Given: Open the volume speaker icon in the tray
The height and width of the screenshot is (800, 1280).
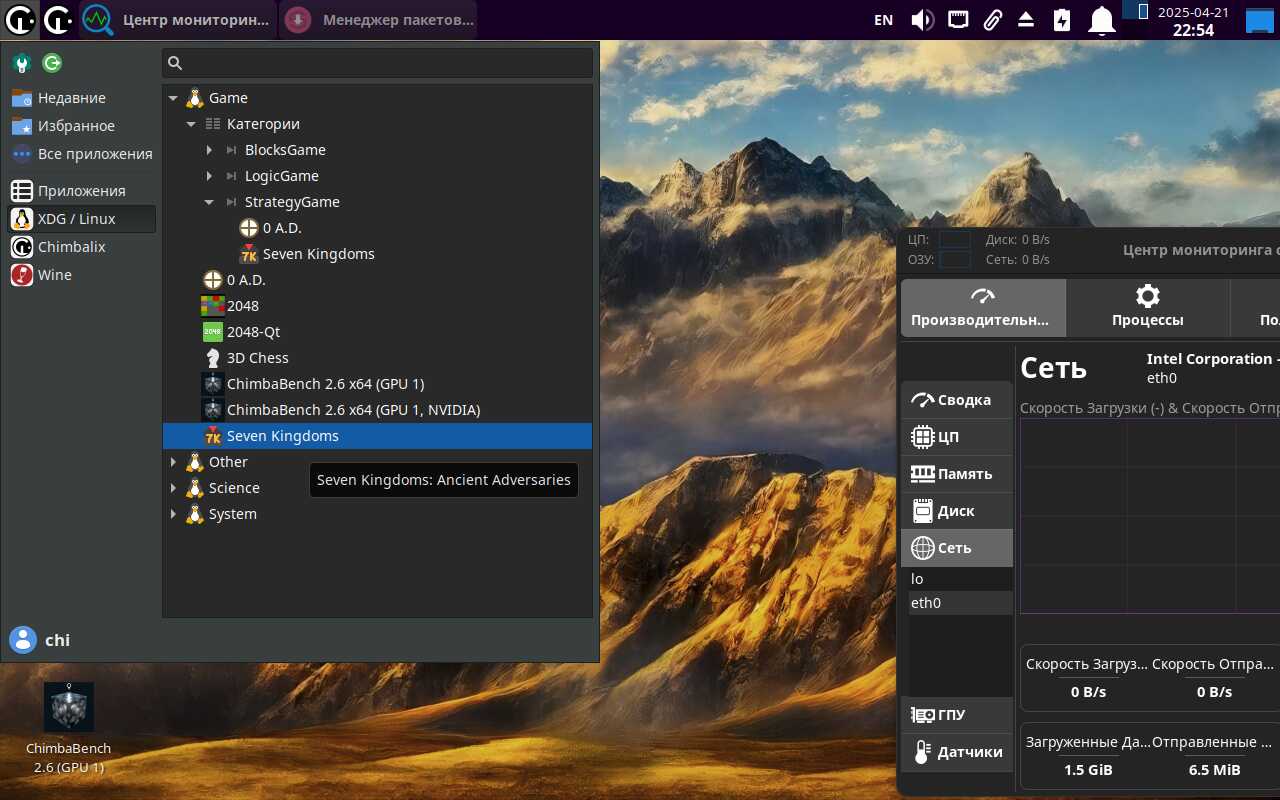Looking at the screenshot, I should coord(922,20).
